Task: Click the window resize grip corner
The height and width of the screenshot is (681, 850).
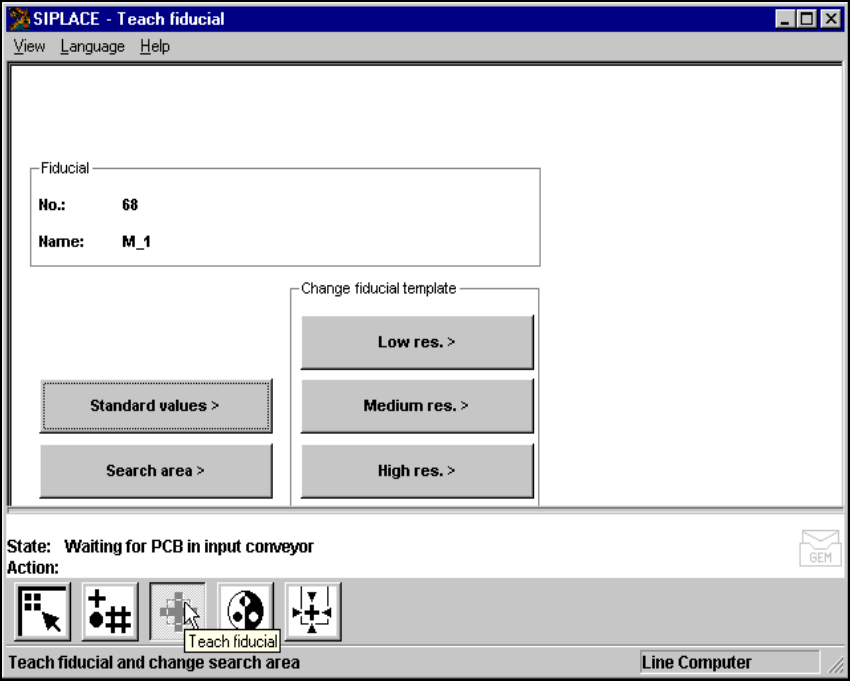Action: click(x=836, y=664)
